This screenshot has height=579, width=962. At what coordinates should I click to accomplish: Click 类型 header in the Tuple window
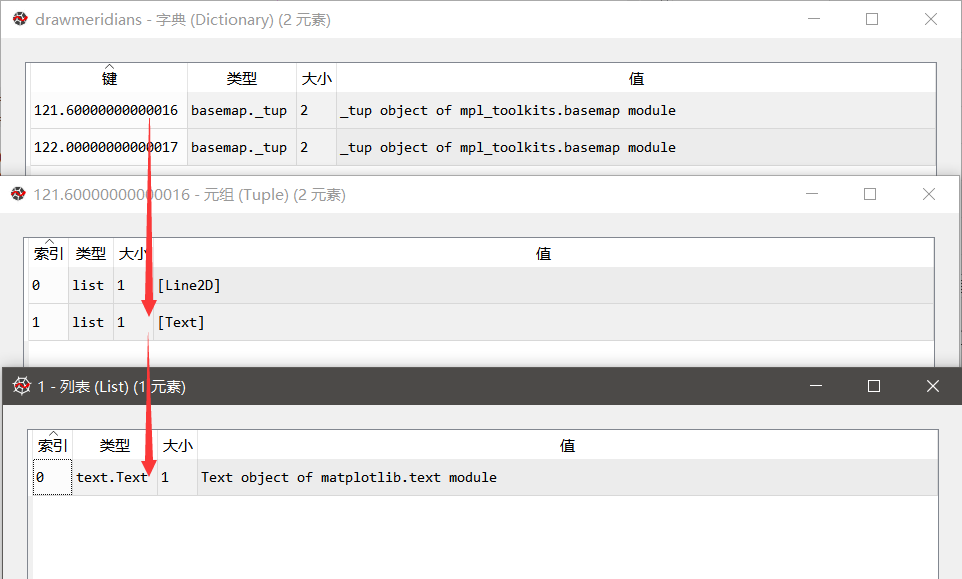pos(91,253)
